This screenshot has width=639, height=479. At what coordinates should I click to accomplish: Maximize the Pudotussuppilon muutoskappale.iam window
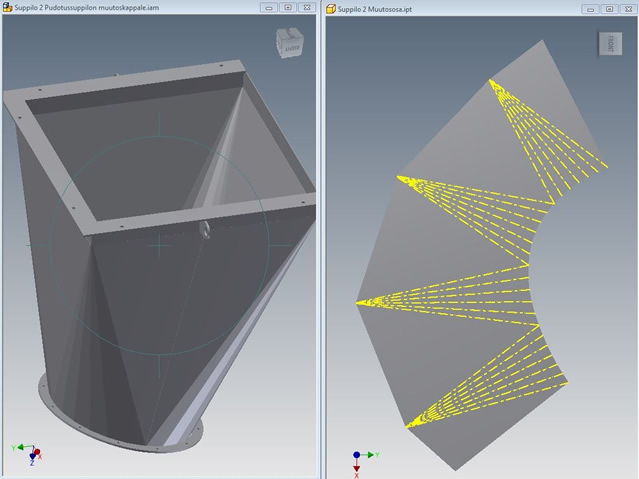[x=286, y=7]
